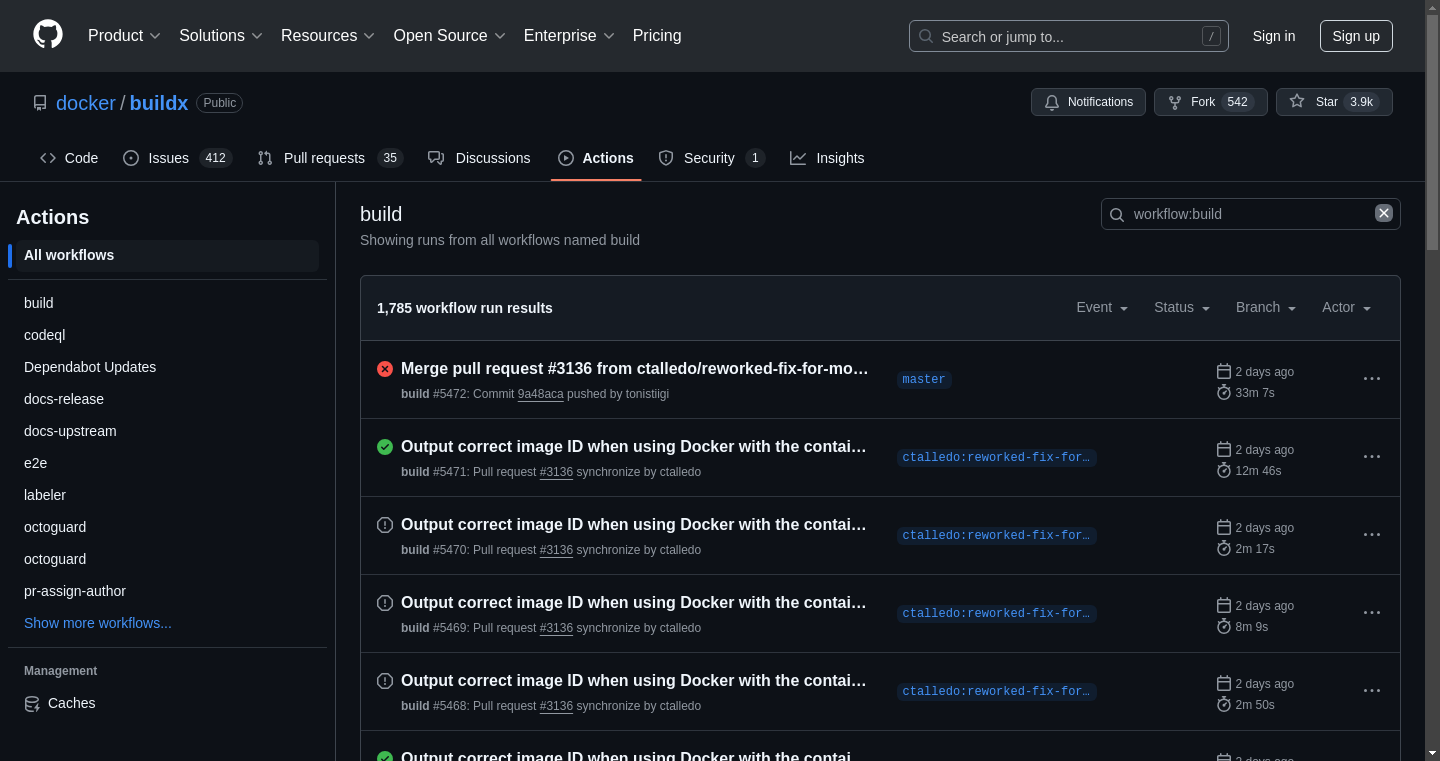1440x761 pixels.
Task: Open Caches under Management
Action: 167,703
